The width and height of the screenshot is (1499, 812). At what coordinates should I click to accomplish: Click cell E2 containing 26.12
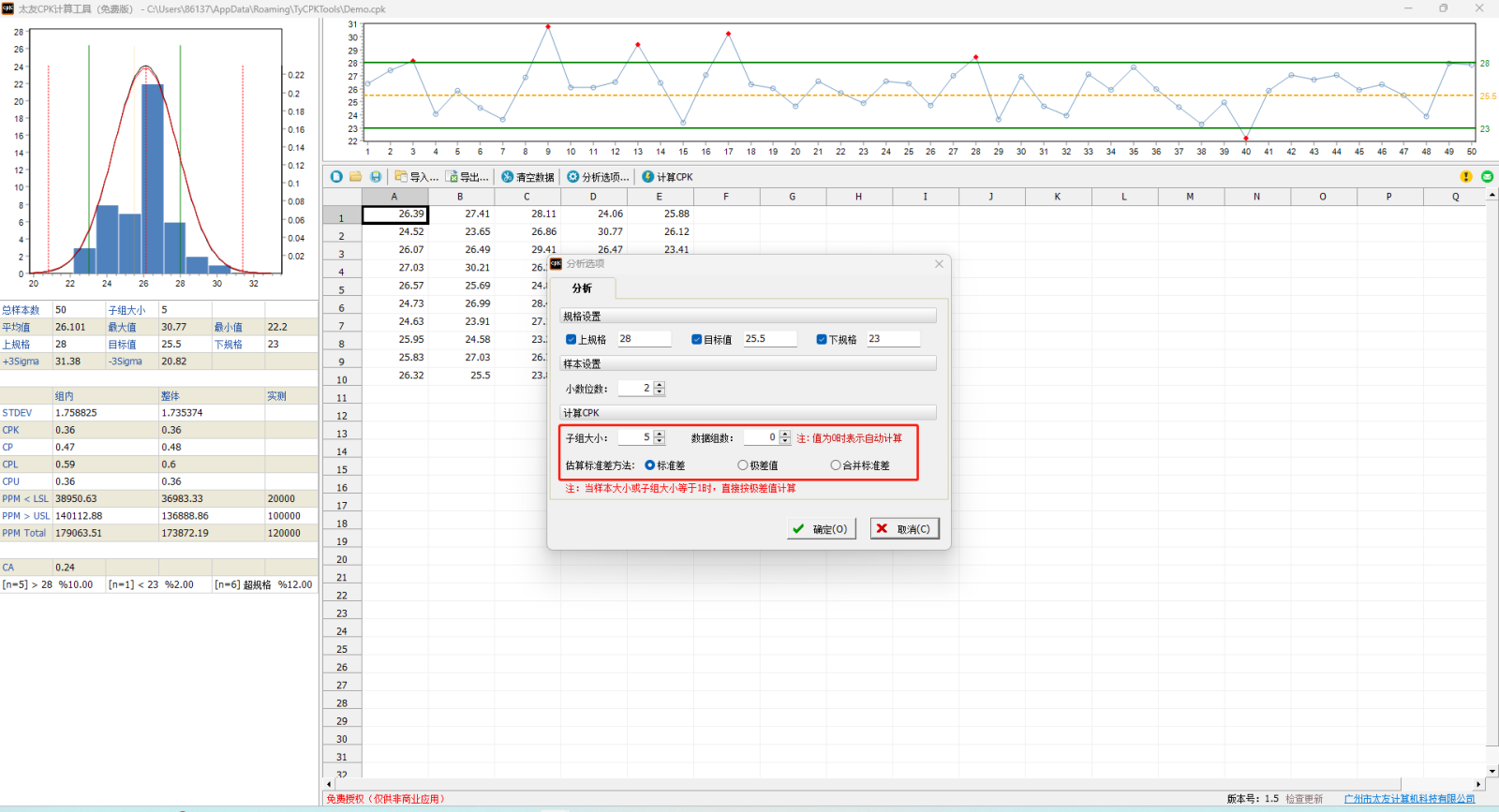[660, 232]
